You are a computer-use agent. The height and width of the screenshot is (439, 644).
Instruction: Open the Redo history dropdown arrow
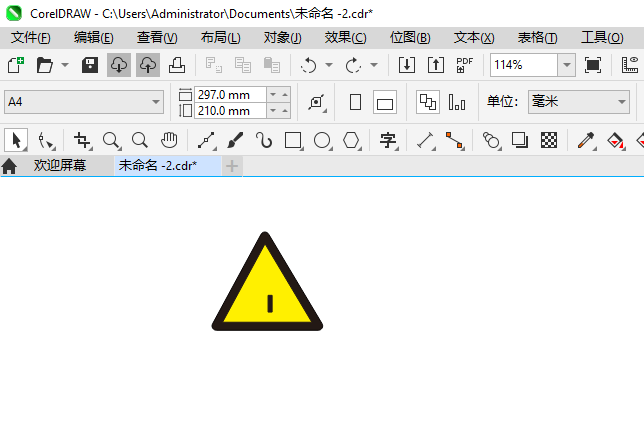374,65
